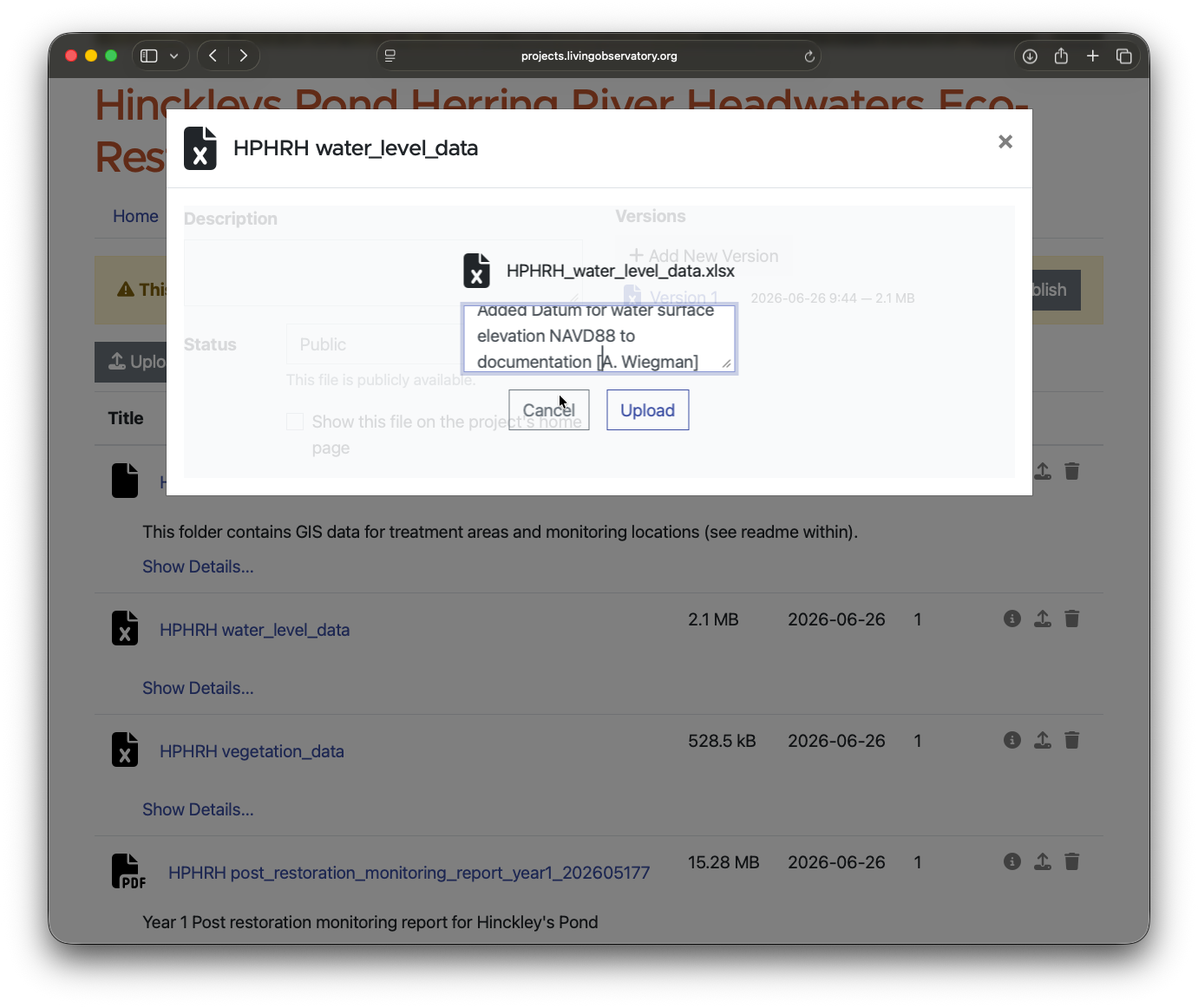Toggle 'Show this file on project's home page' checkbox
This screenshot has height=1008, width=1198.
[x=295, y=422]
